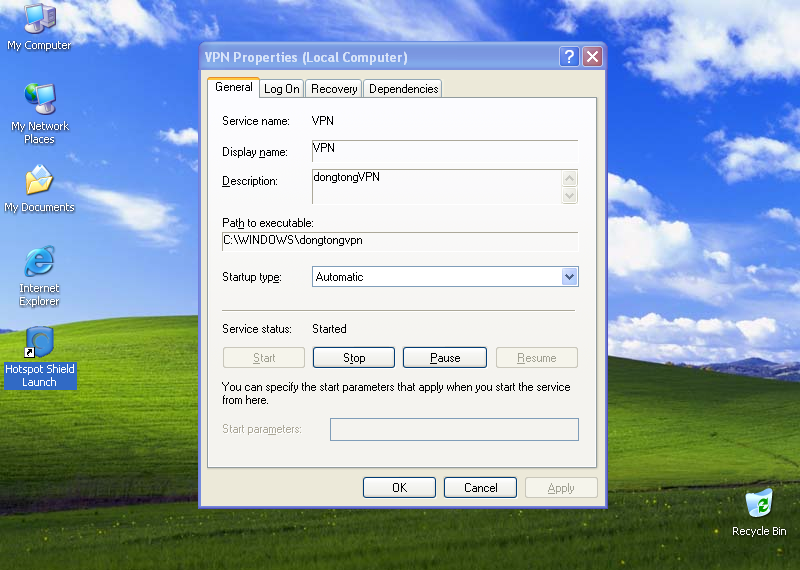
Task: Switch to the Log On tab
Action: coord(281,89)
